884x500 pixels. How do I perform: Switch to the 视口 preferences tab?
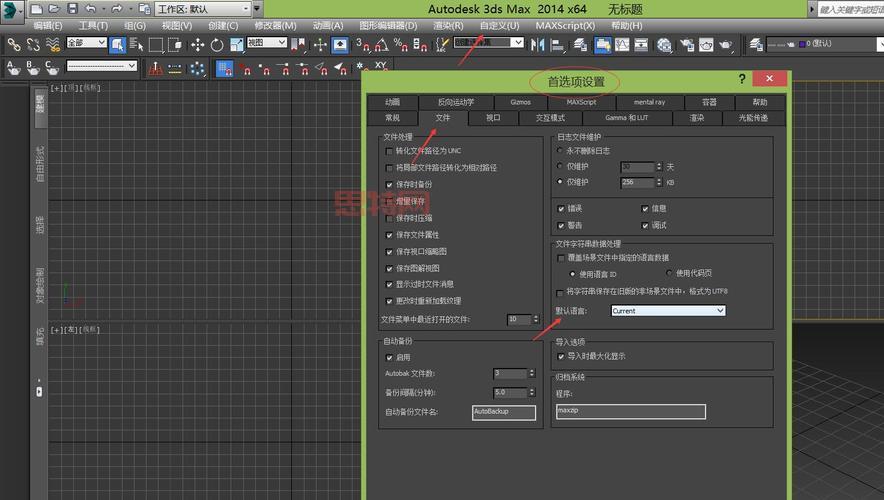click(x=493, y=118)
